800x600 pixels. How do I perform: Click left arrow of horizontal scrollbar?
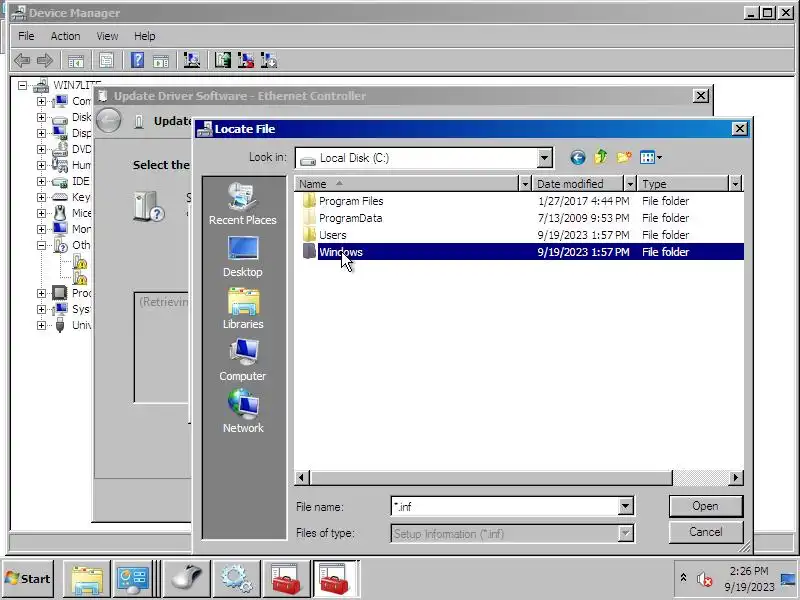pyautogui.click(x=302, y=478)
